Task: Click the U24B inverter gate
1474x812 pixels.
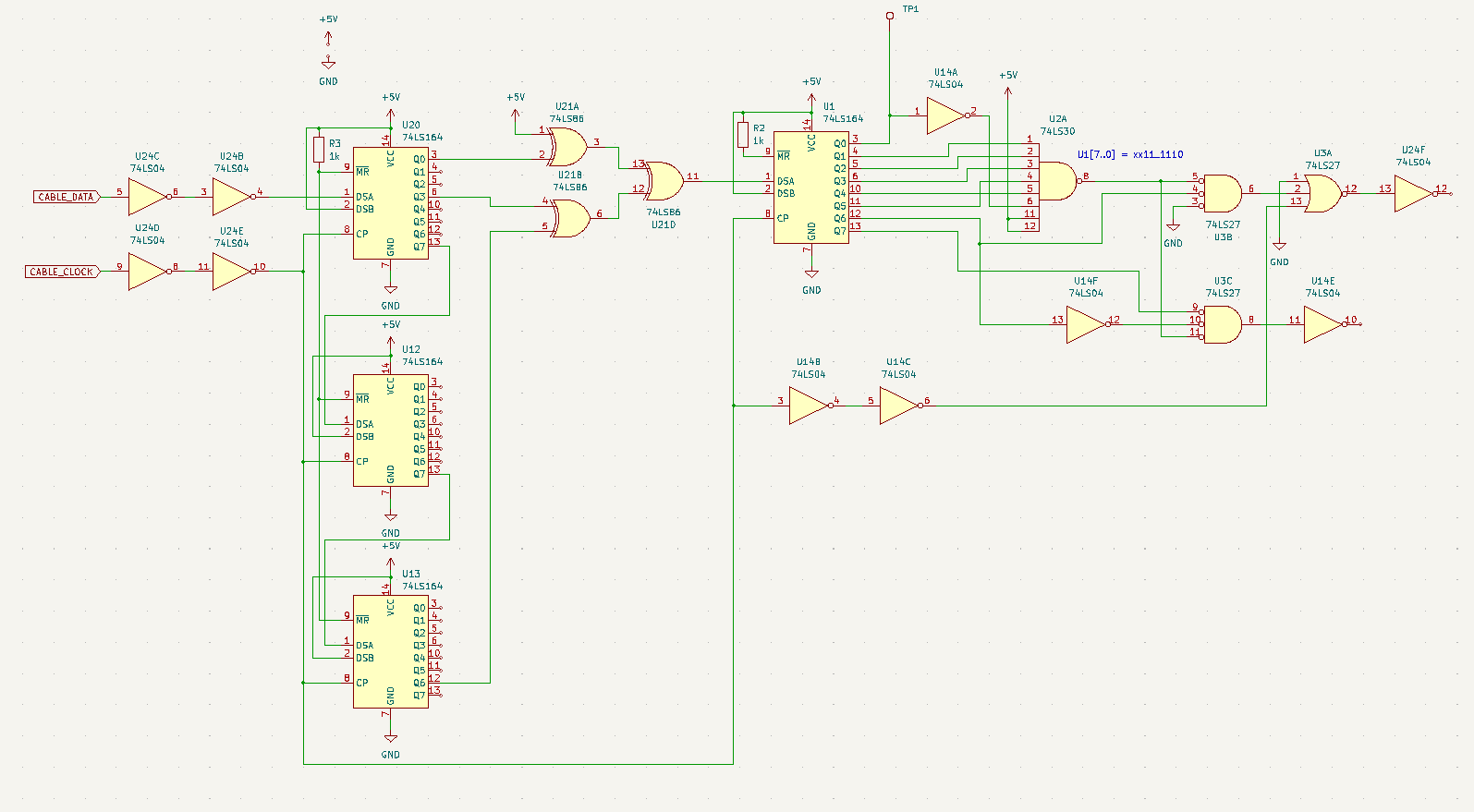Action: pos(231,197)
